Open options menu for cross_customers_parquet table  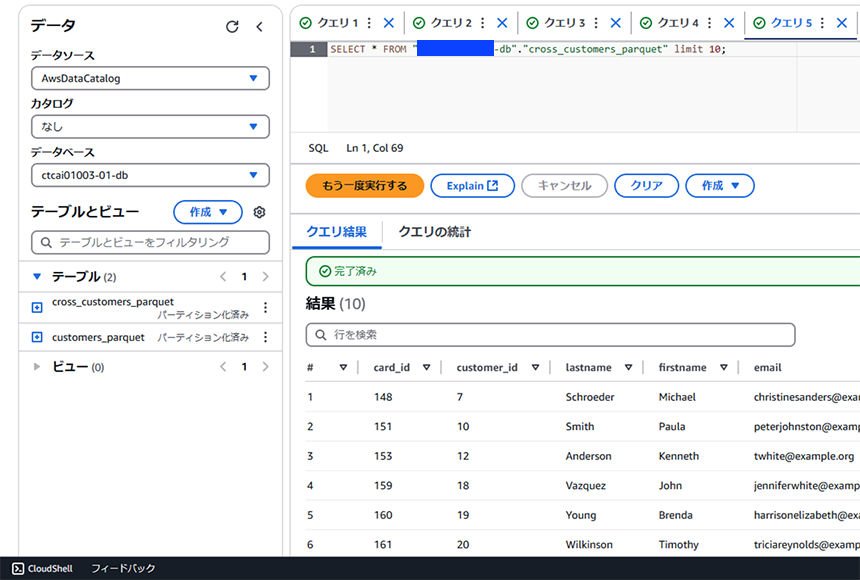(265, 307)
